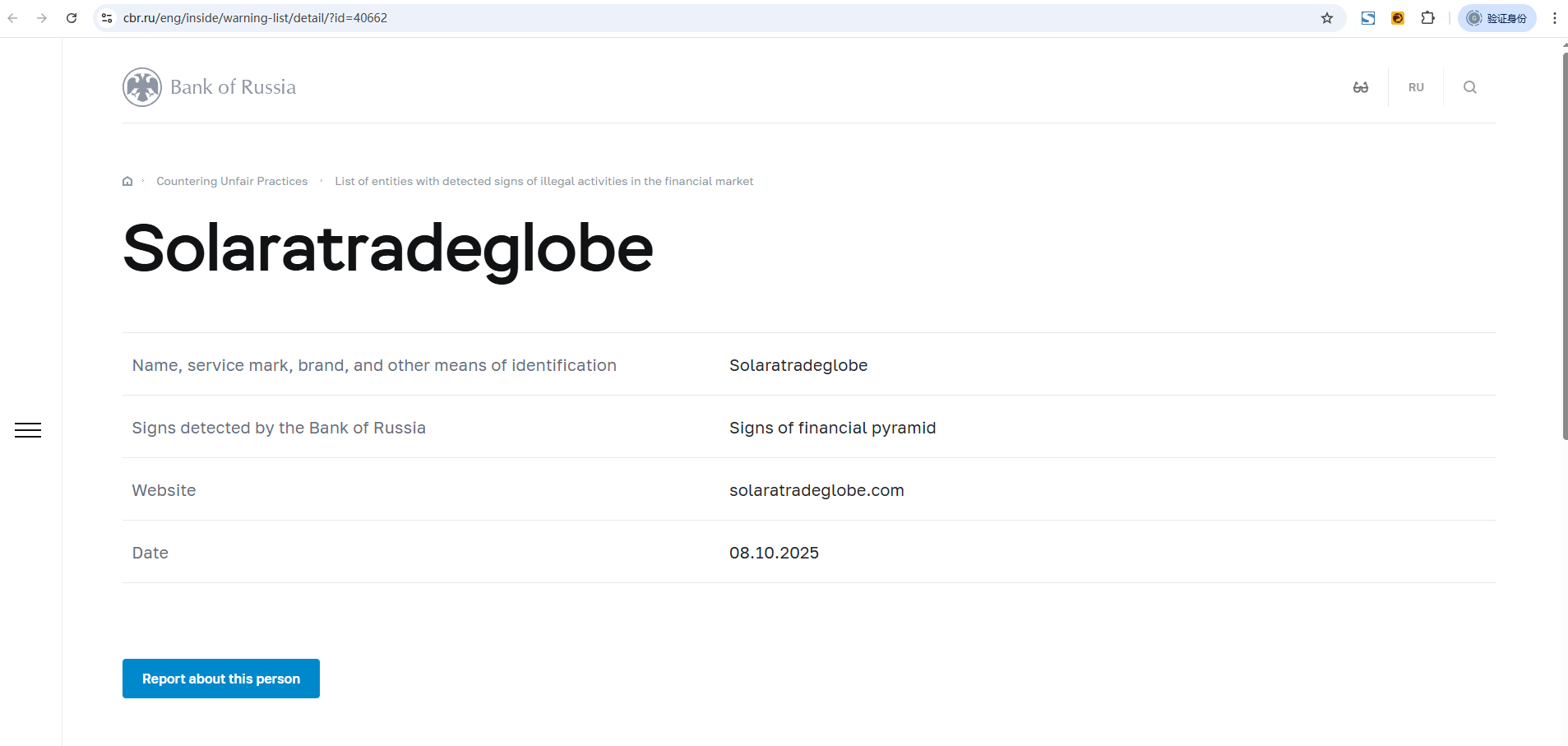
Task: Go back to previous page
Action: [x=13, y=18]
